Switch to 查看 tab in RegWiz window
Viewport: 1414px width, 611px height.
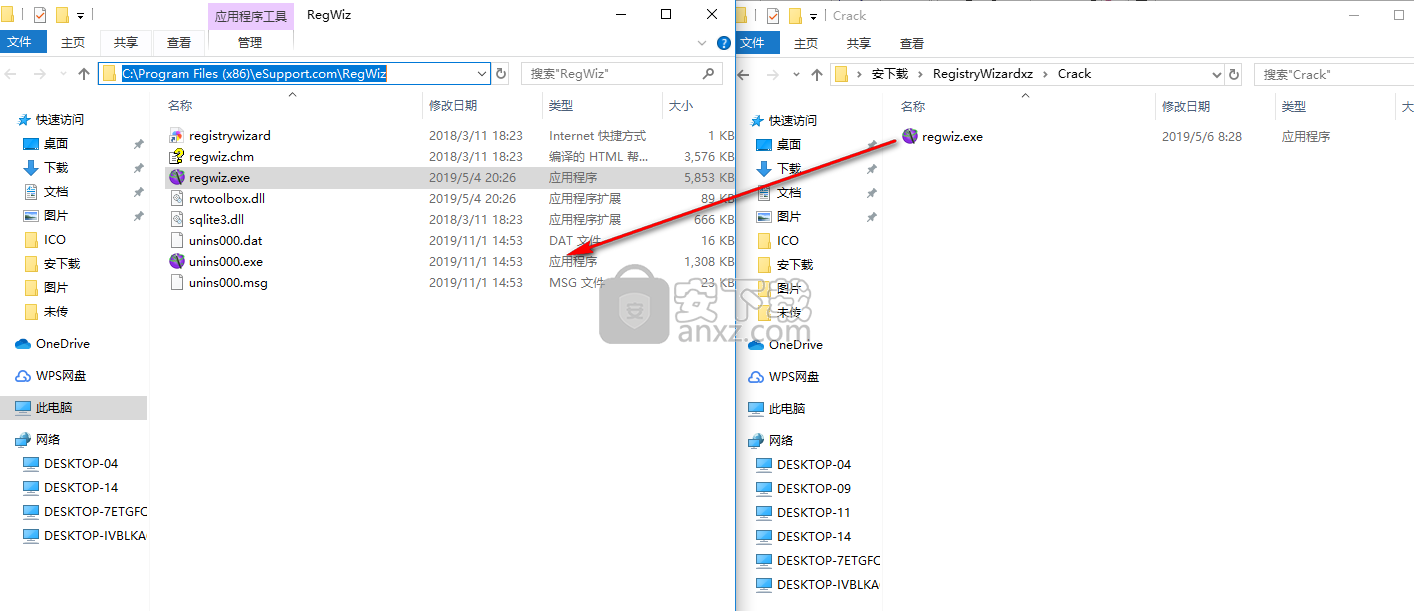[x=179, y=42]
